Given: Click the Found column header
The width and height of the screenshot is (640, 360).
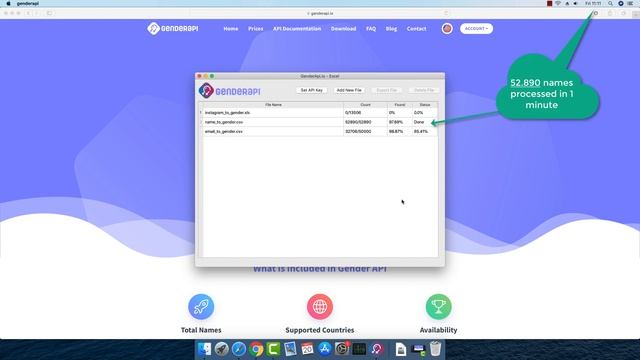Looking at the screenshot, I should 400,105.
